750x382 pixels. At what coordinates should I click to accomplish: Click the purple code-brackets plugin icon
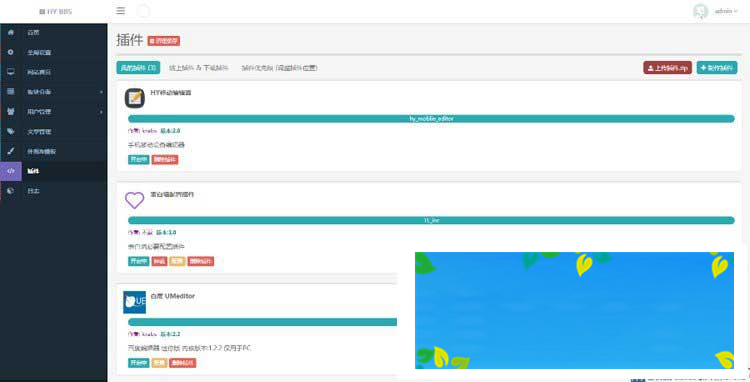point(11,171)
